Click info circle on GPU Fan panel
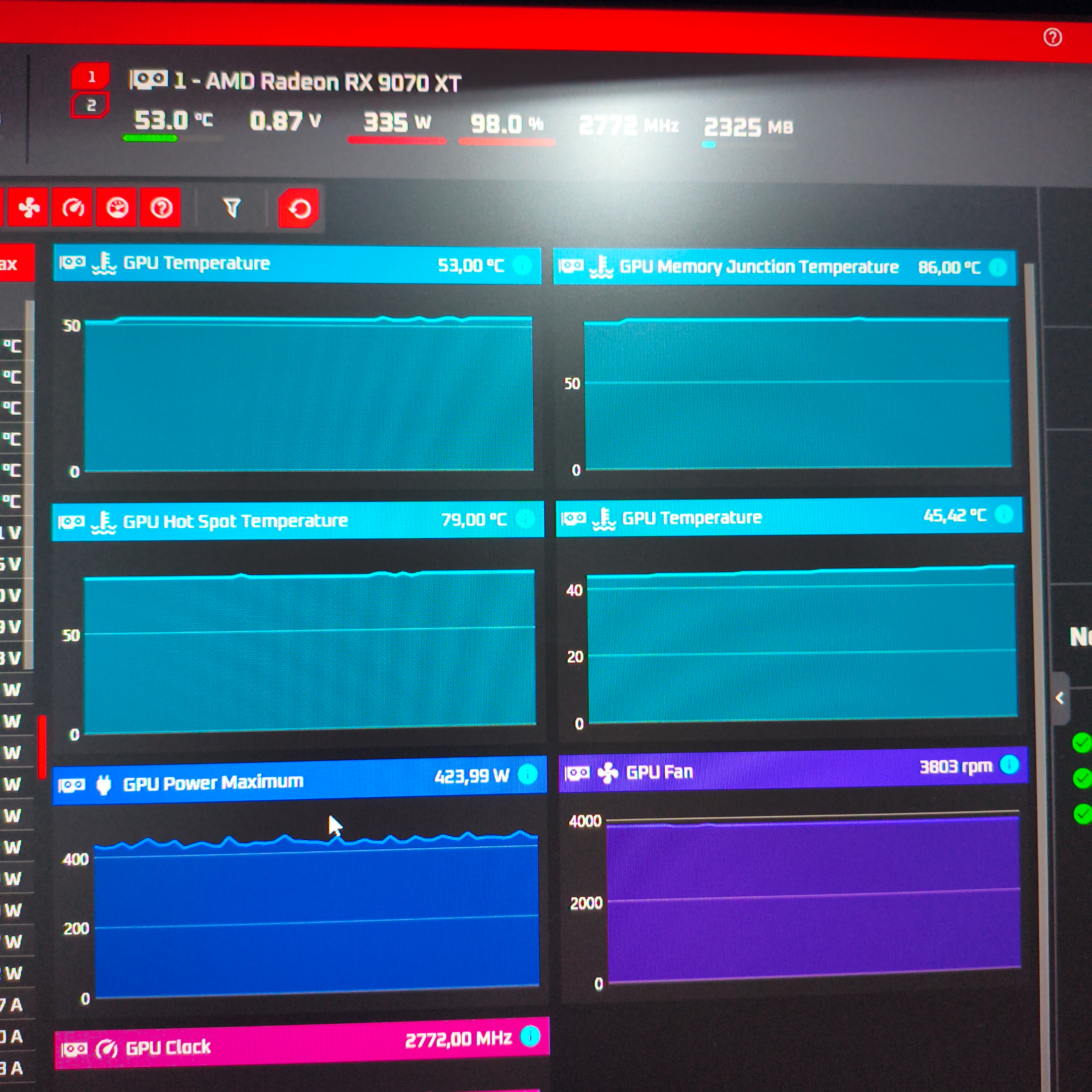 point(1009,765)
